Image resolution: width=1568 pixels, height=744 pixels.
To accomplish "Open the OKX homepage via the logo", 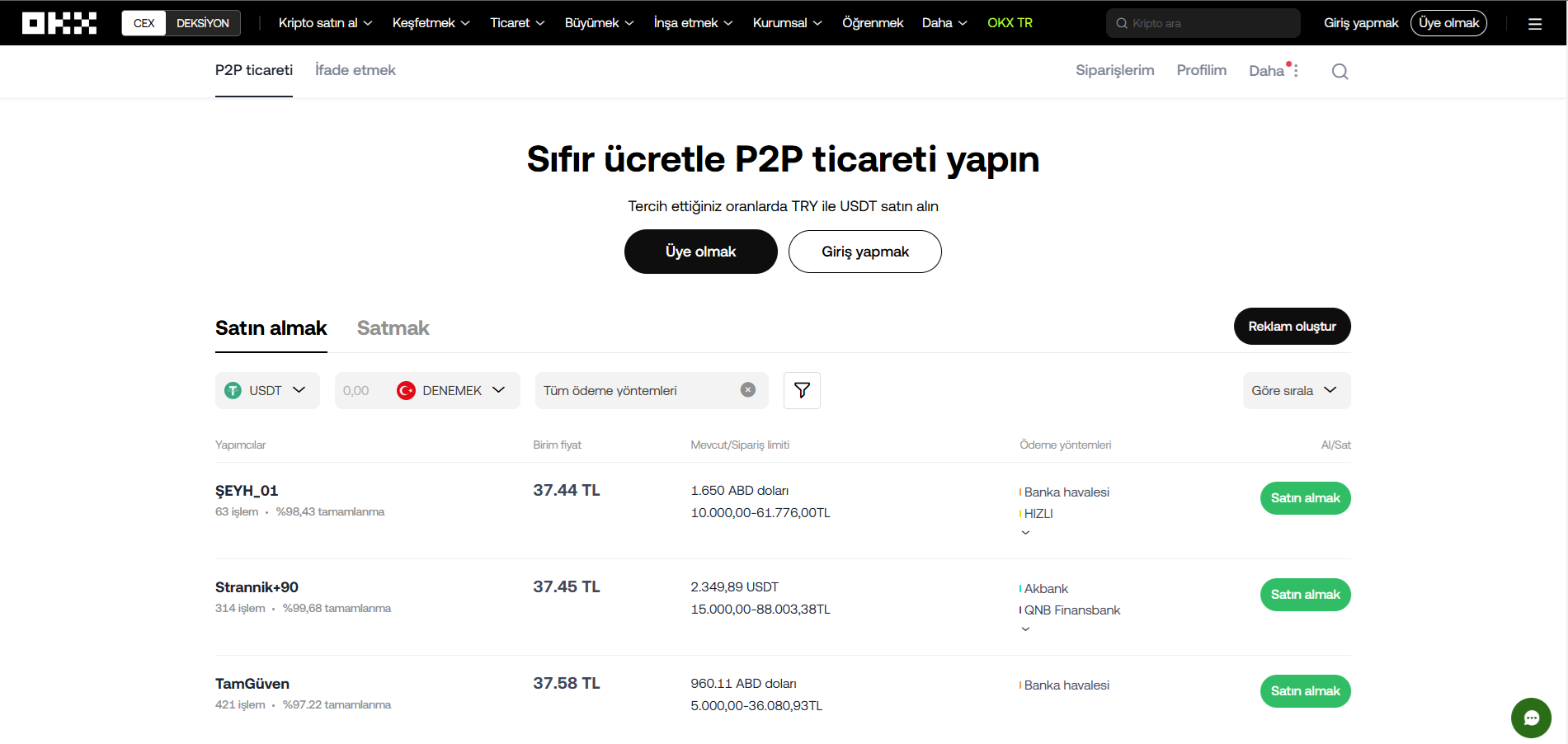I will [58, 22].
